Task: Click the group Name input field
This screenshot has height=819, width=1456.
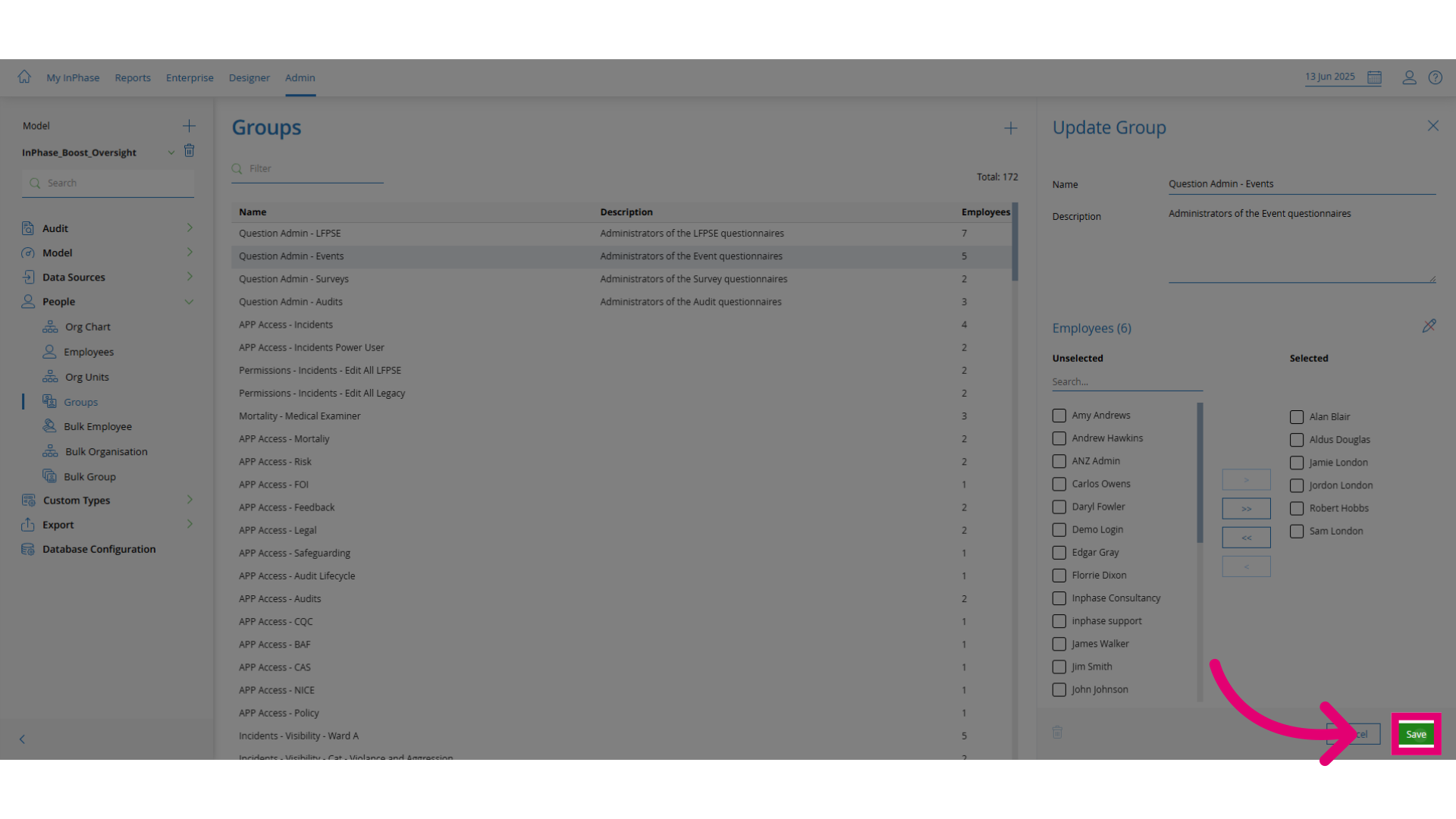Action: tap(1301, 184)
